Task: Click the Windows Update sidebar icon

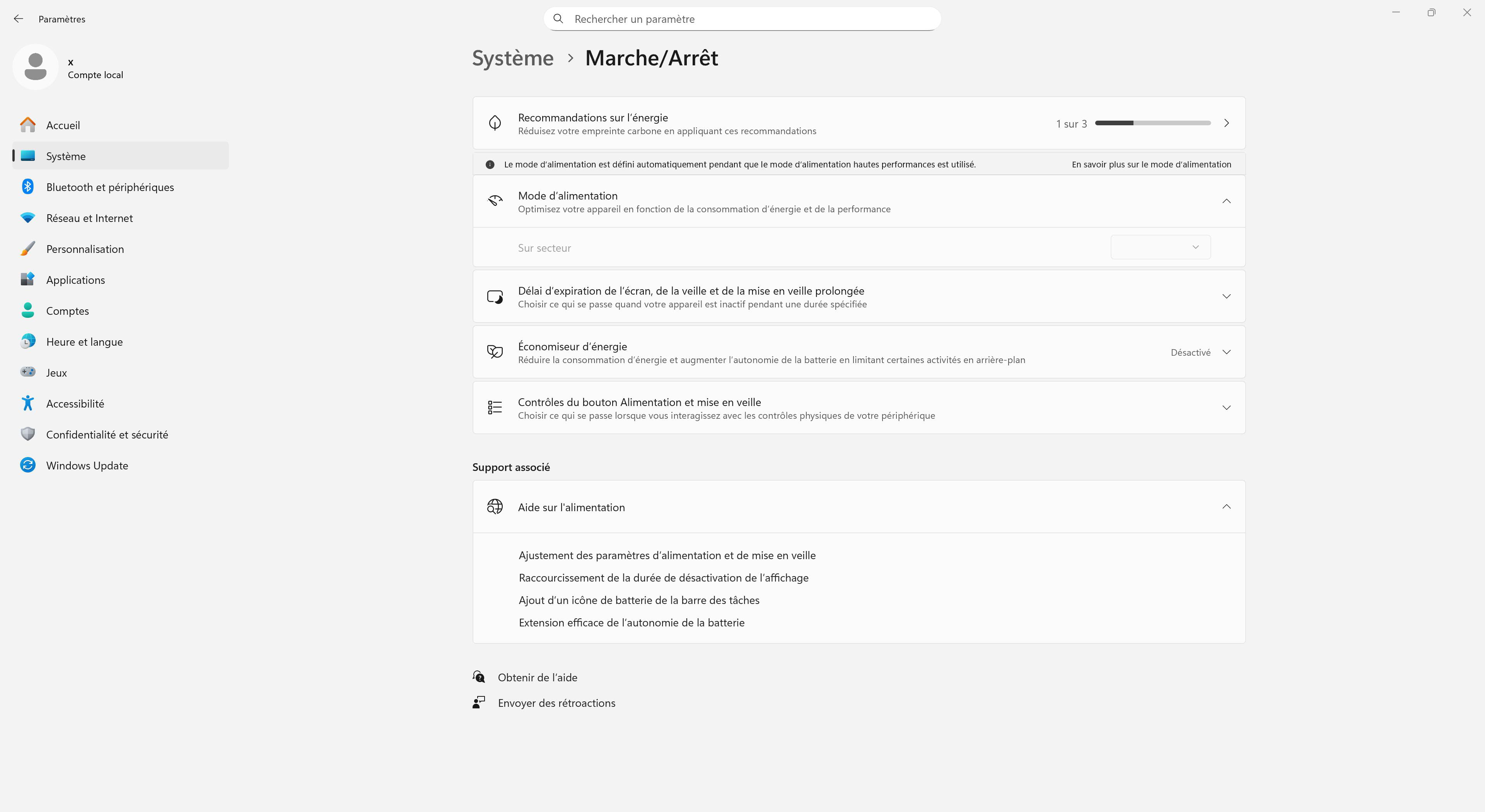Action: point(28,465)
